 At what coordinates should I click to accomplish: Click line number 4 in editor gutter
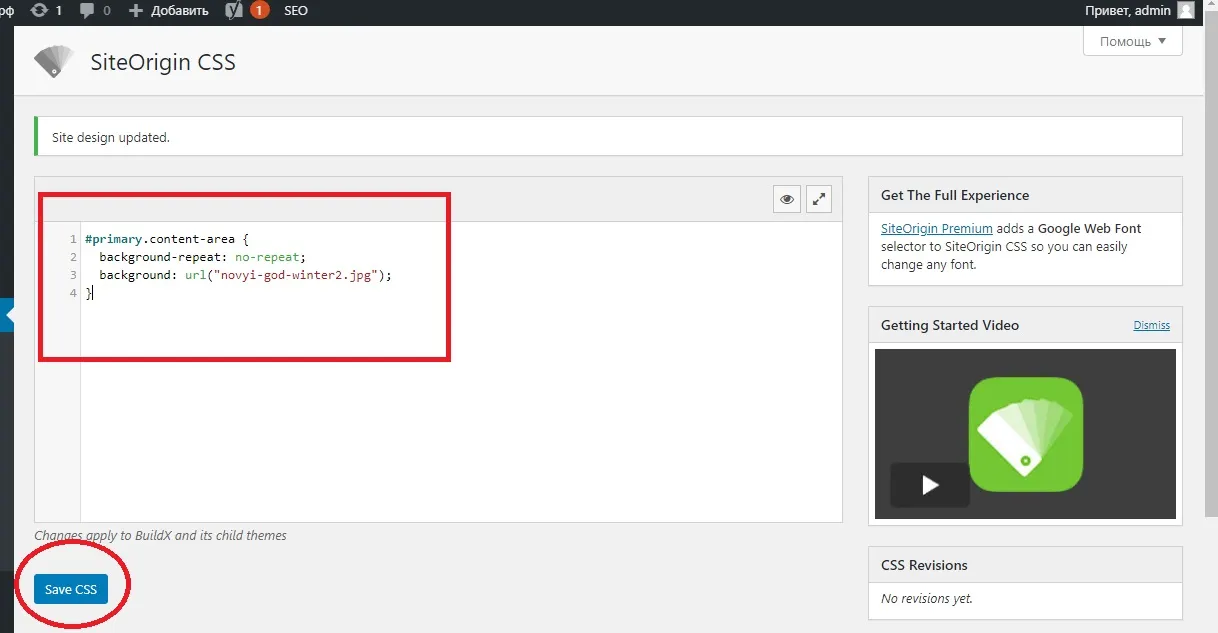[73, 293]
